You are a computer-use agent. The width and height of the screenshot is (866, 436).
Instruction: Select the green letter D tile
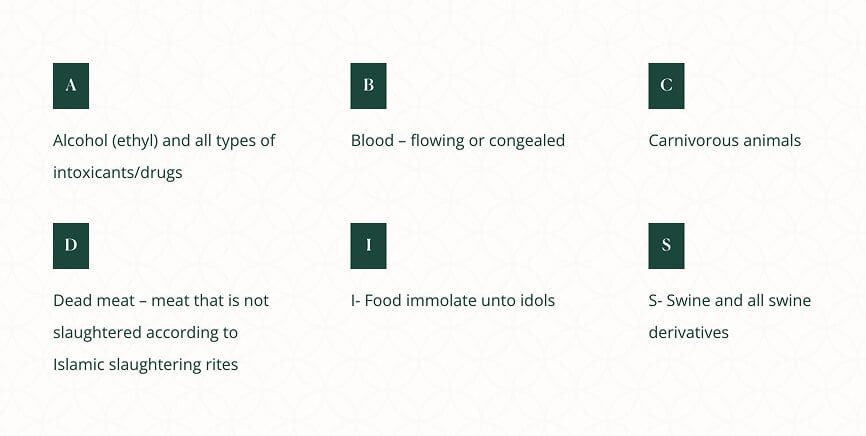point(71,246)
